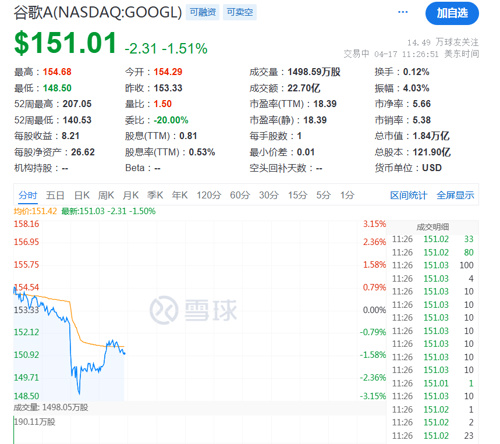The width and height of the screenshot is (500, 444).
Task: Select the 可融资 tag
Action: [203, 12]
